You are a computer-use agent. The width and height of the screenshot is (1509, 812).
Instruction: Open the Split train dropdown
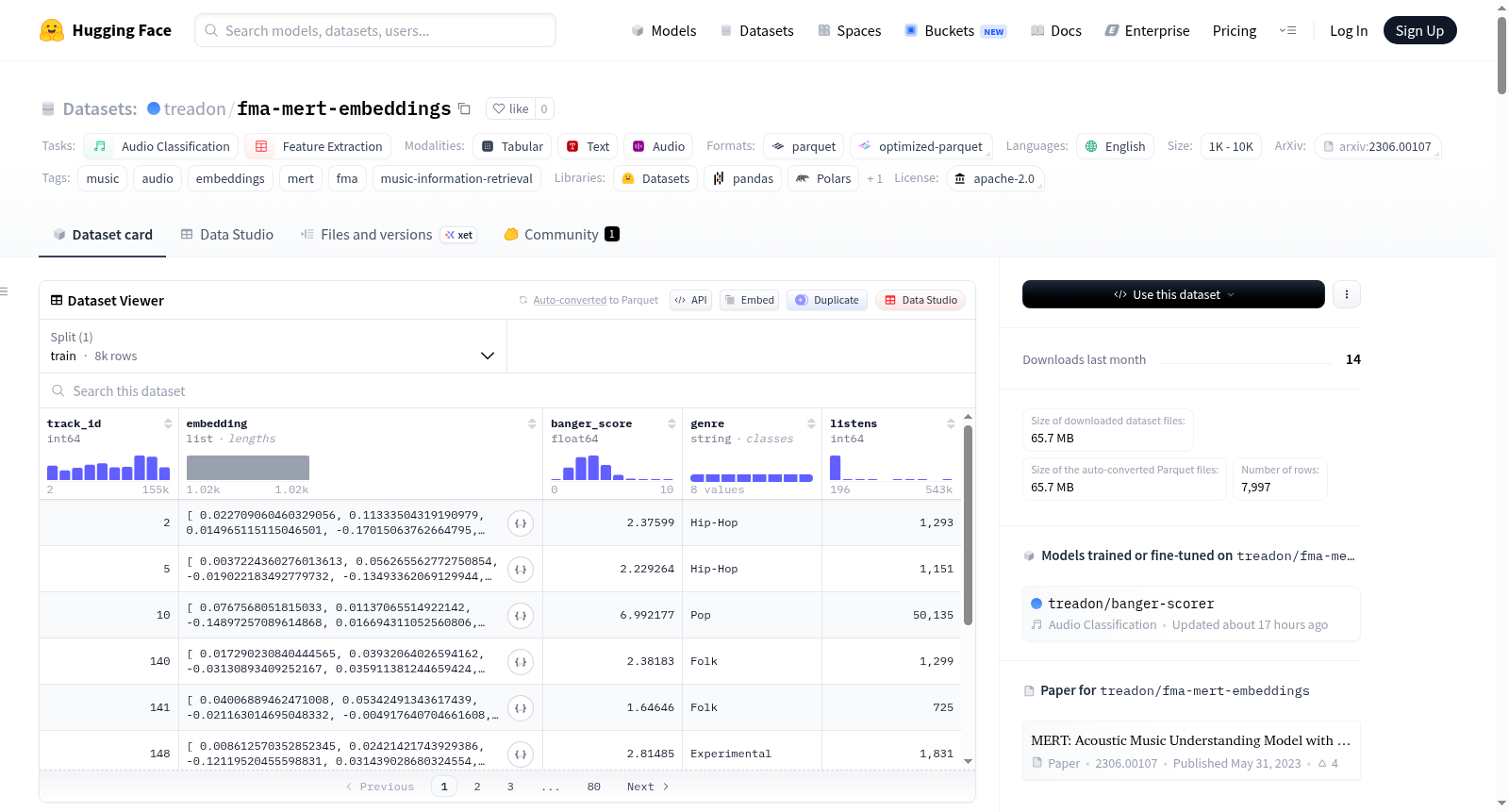click(273, 346)
